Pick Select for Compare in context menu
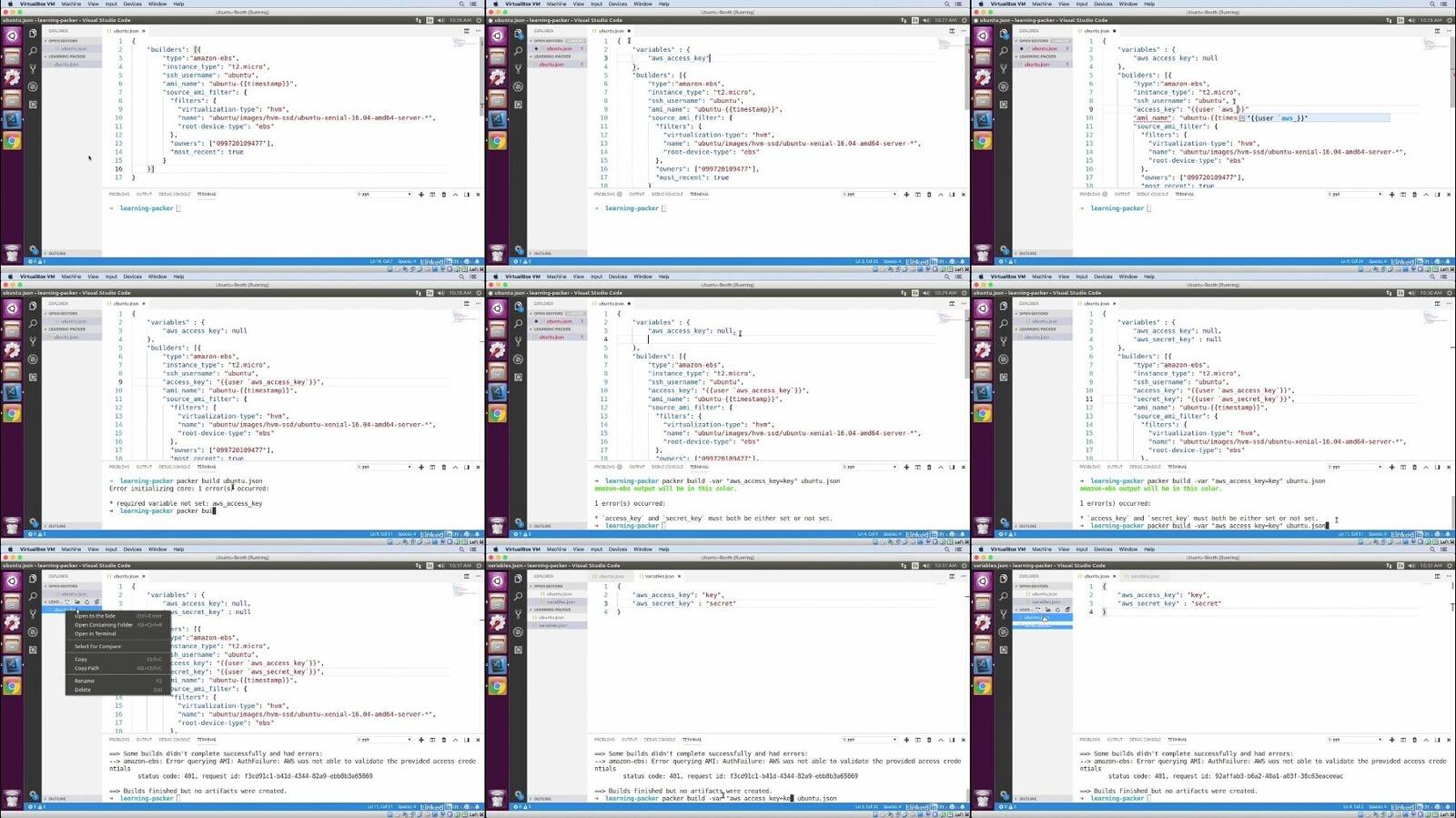The height and width of the screenshot is (818, 1456). (117, 646)
